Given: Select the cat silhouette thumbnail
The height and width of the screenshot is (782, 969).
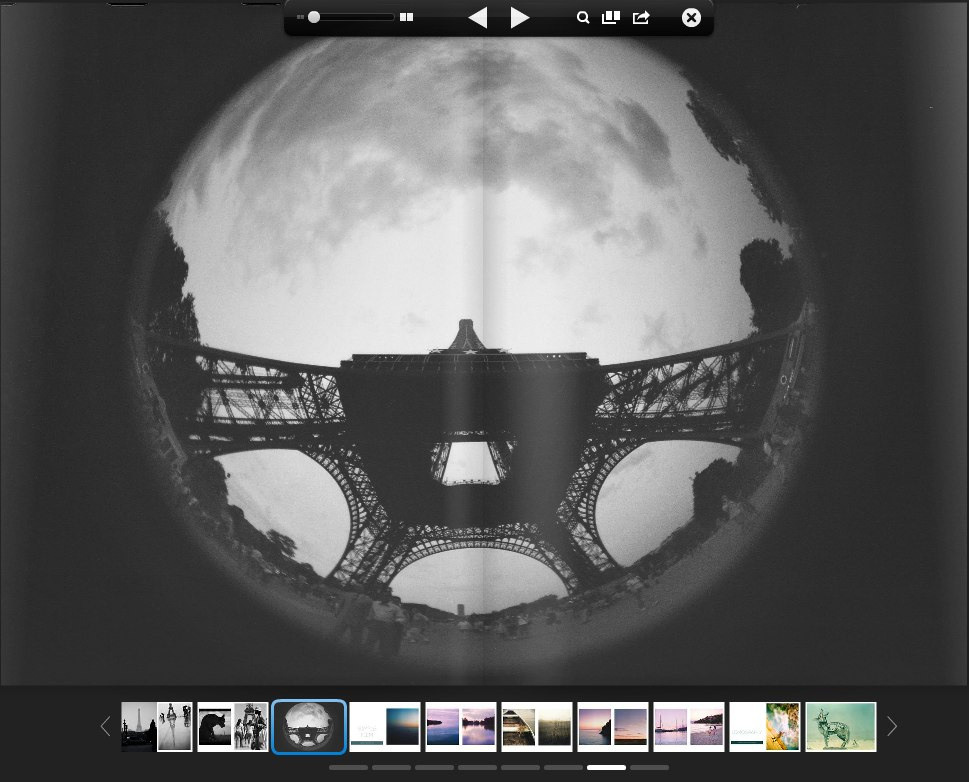Looking at the screenshot, I should pyautogui.click(x=233, y=727).
